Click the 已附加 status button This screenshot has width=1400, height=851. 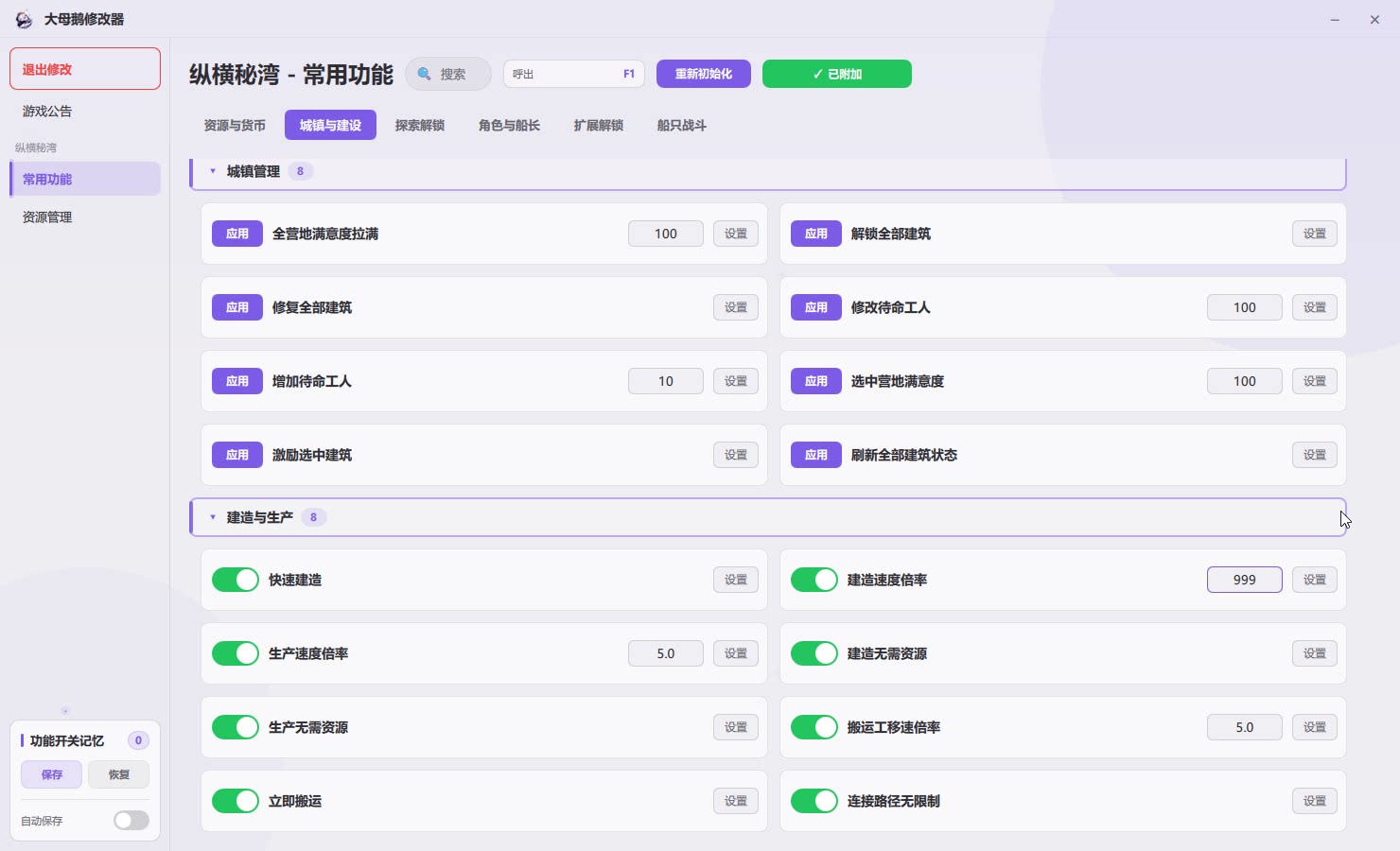[x=837, y=74]
